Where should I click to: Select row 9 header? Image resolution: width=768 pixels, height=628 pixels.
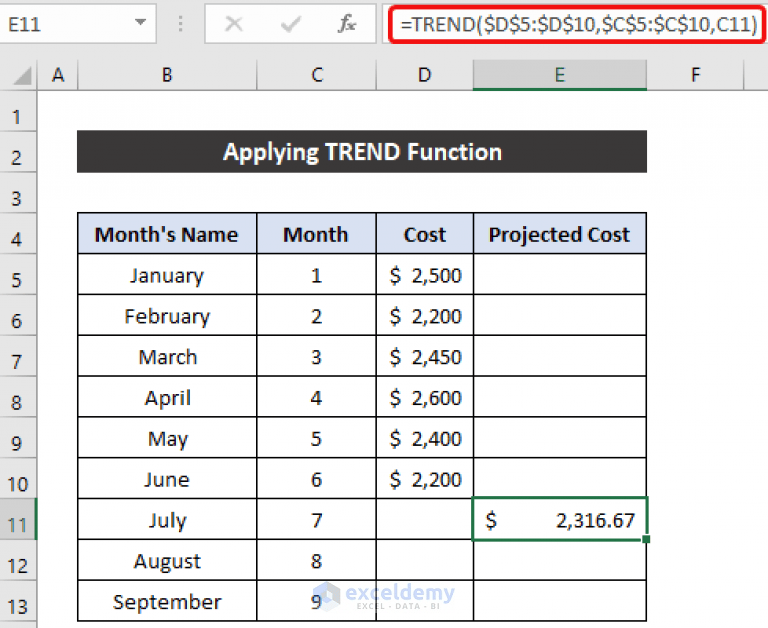18,438
